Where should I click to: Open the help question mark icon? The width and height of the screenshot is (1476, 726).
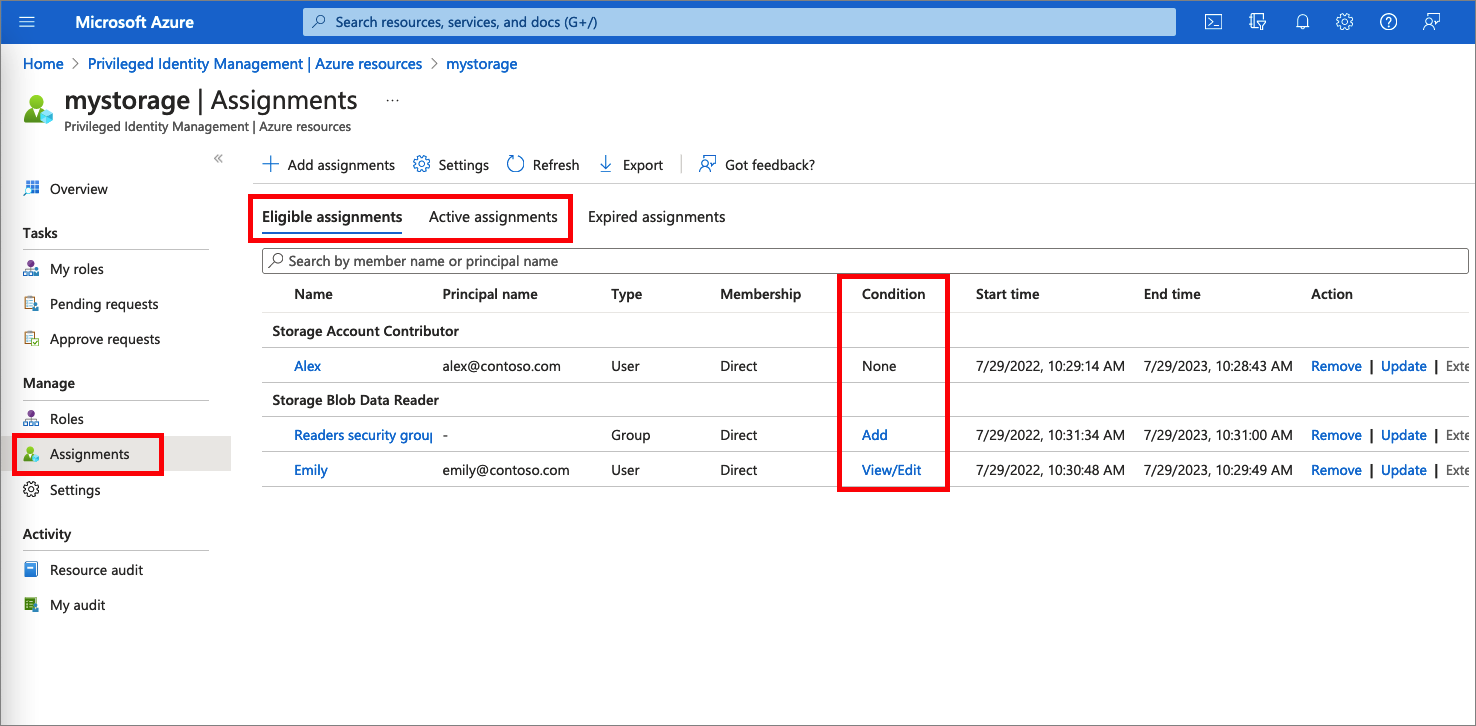click(1388, 22)
